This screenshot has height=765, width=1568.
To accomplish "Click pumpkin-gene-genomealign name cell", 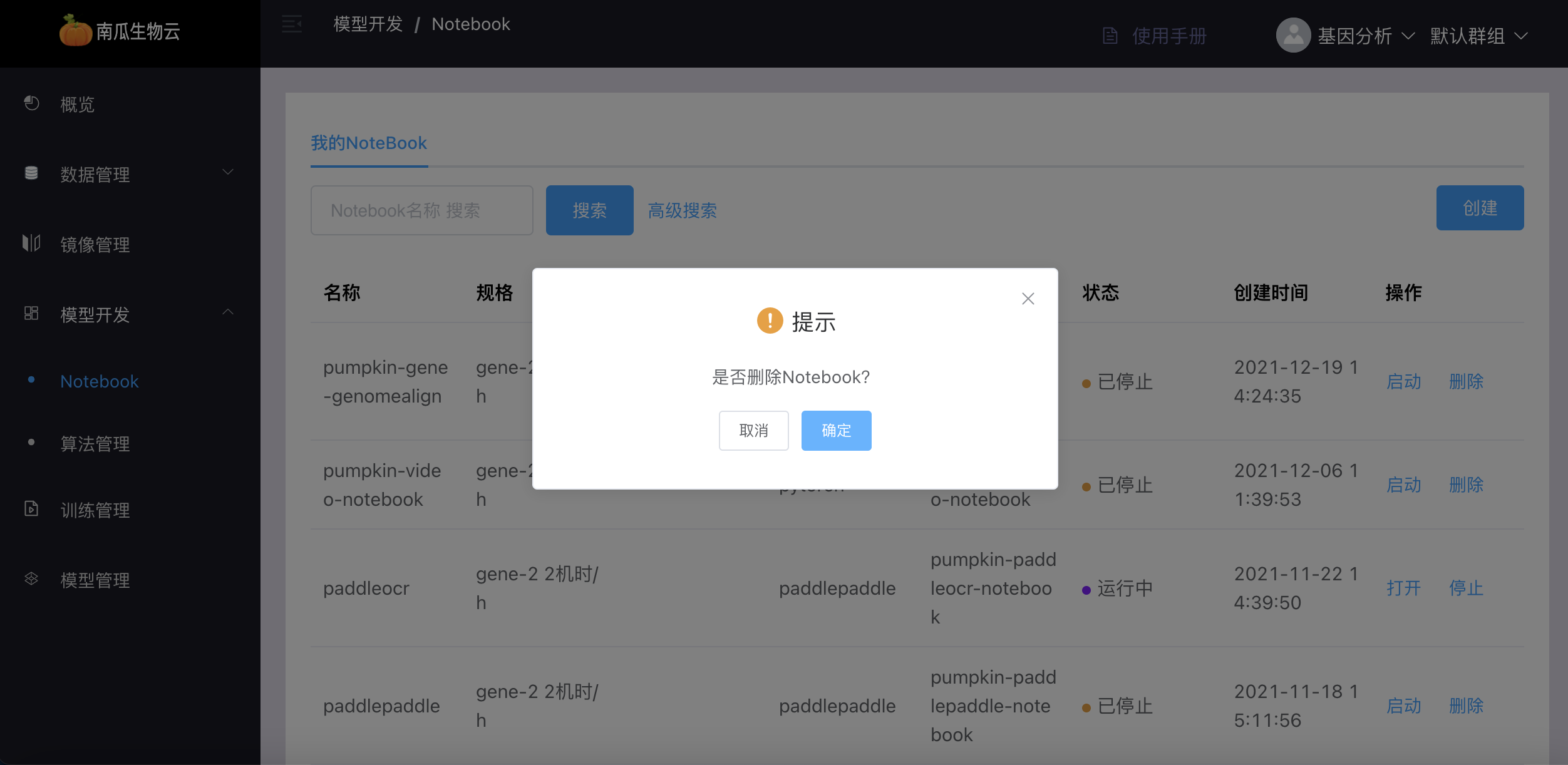I will [386, 381].
